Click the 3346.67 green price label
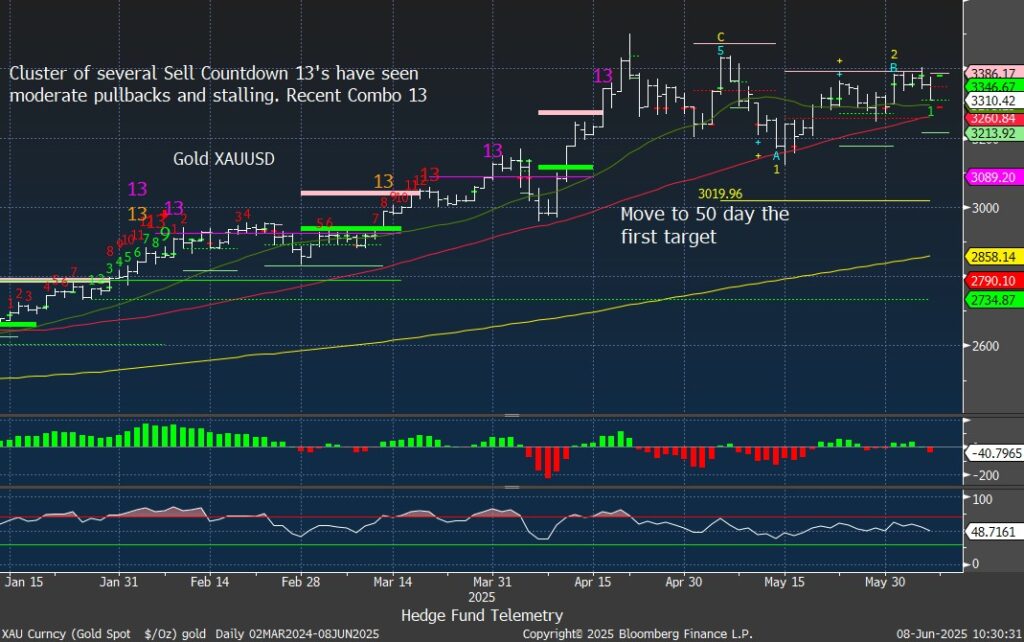This screenshot has height=642, width=1024. pos(993,87)
